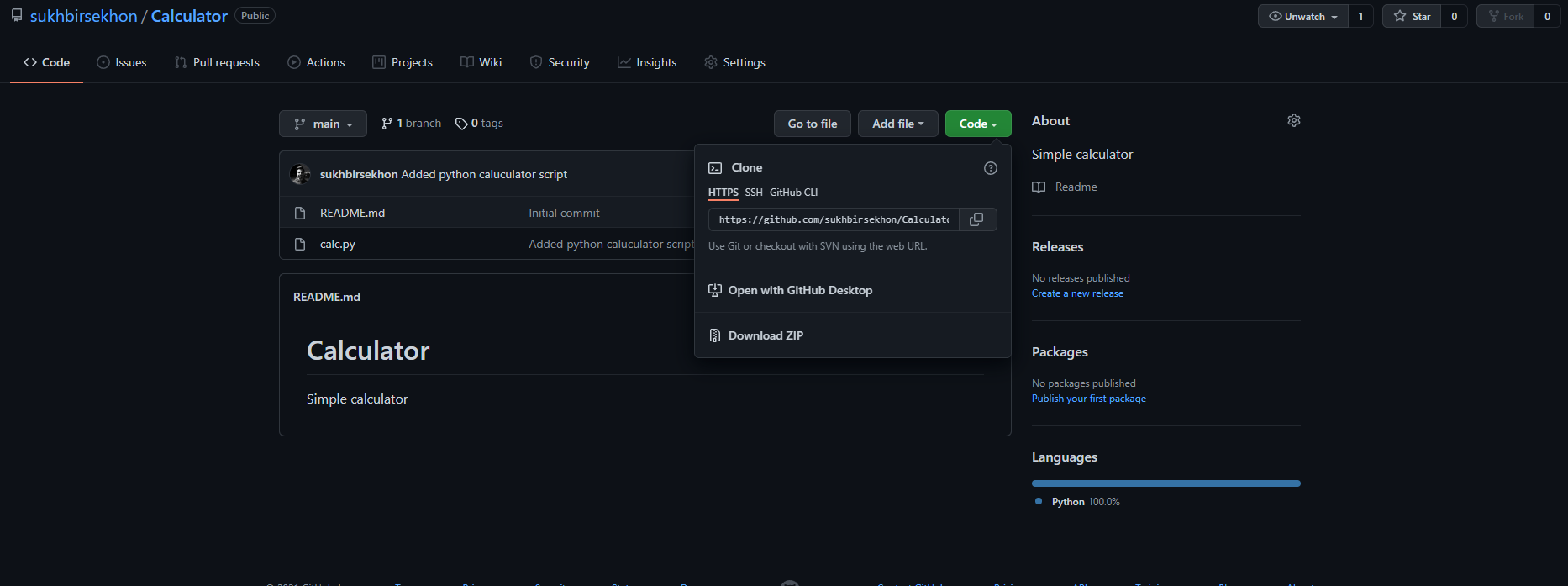
Task: Copy the HTTPS clone URL with clipboard icon
Action: 977,219
